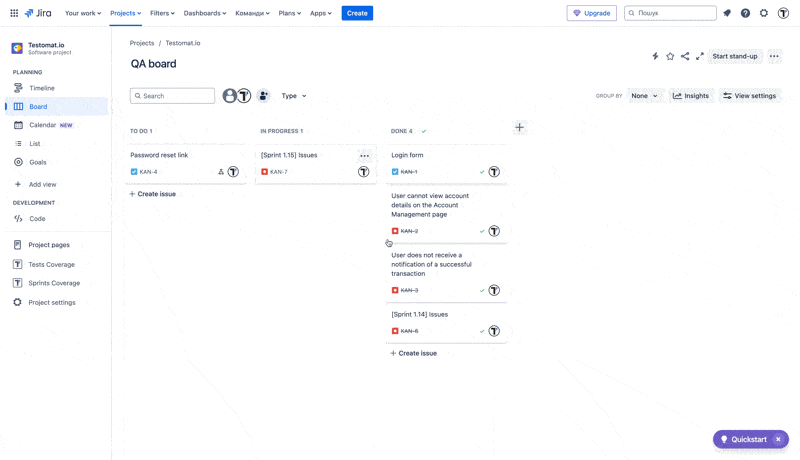
Task: Expand the Type filter dropdown
Action: (293, 96)
